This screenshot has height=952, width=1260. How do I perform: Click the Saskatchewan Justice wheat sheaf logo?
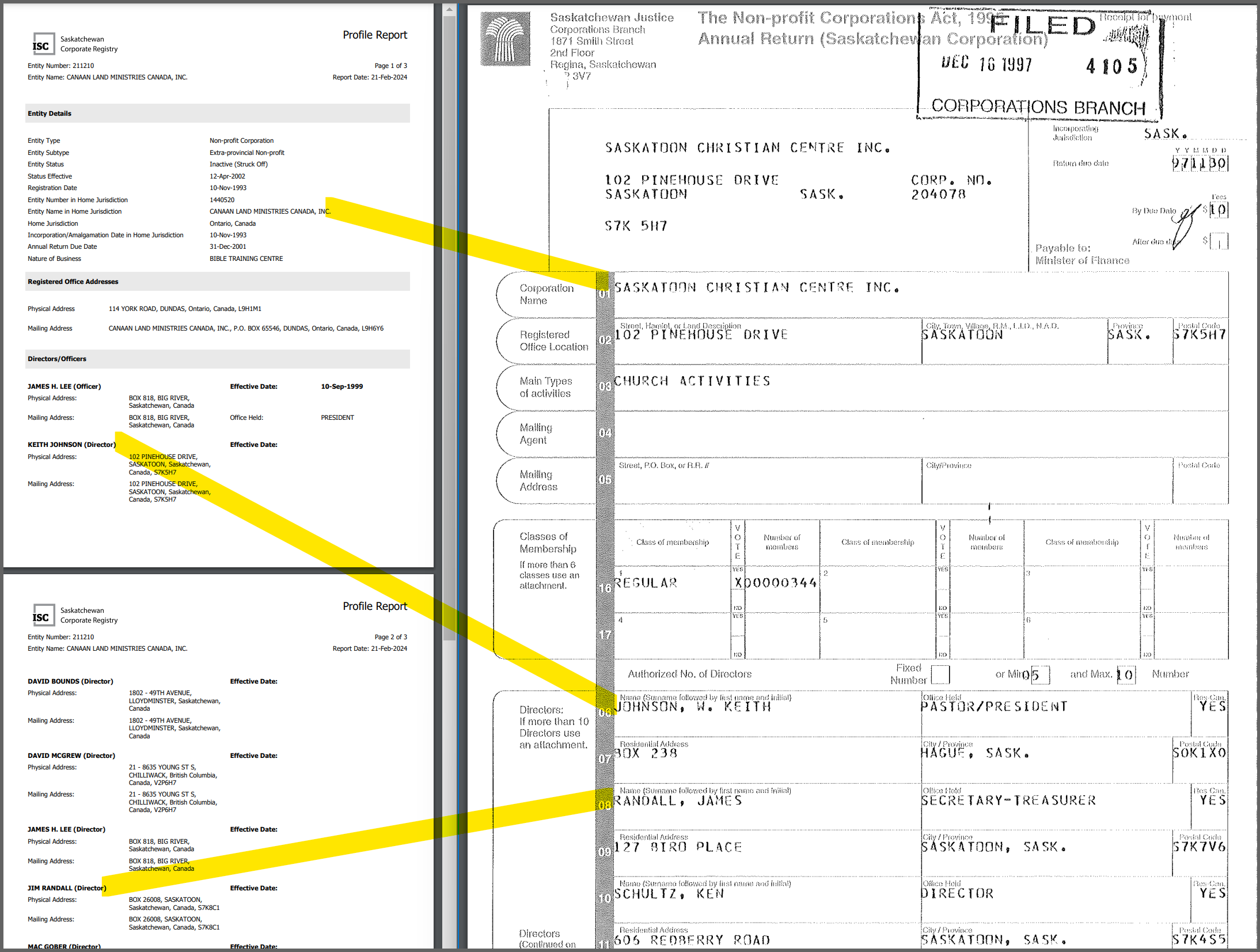(x=505, y=39)
